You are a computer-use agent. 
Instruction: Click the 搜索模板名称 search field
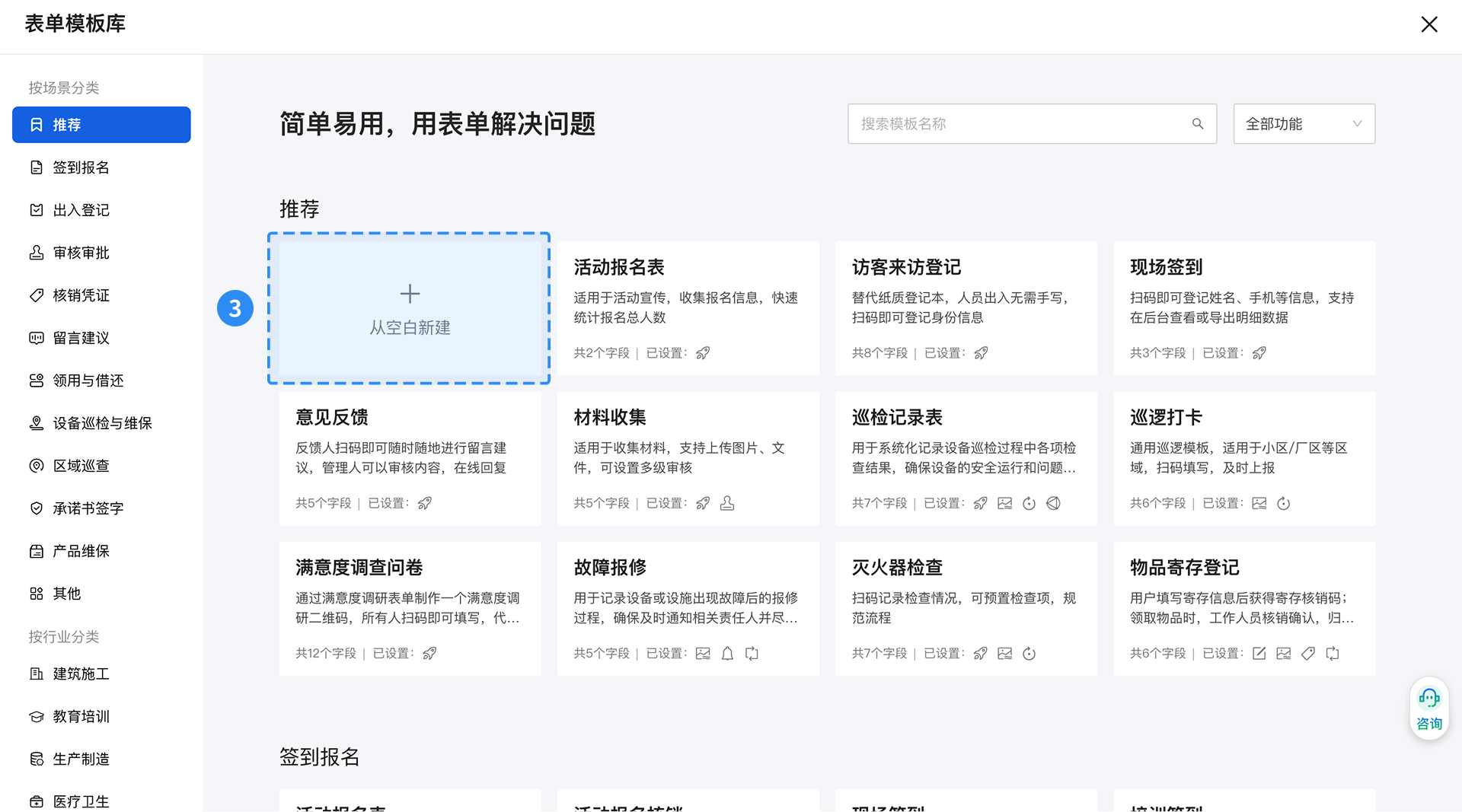coord(1020,124)
